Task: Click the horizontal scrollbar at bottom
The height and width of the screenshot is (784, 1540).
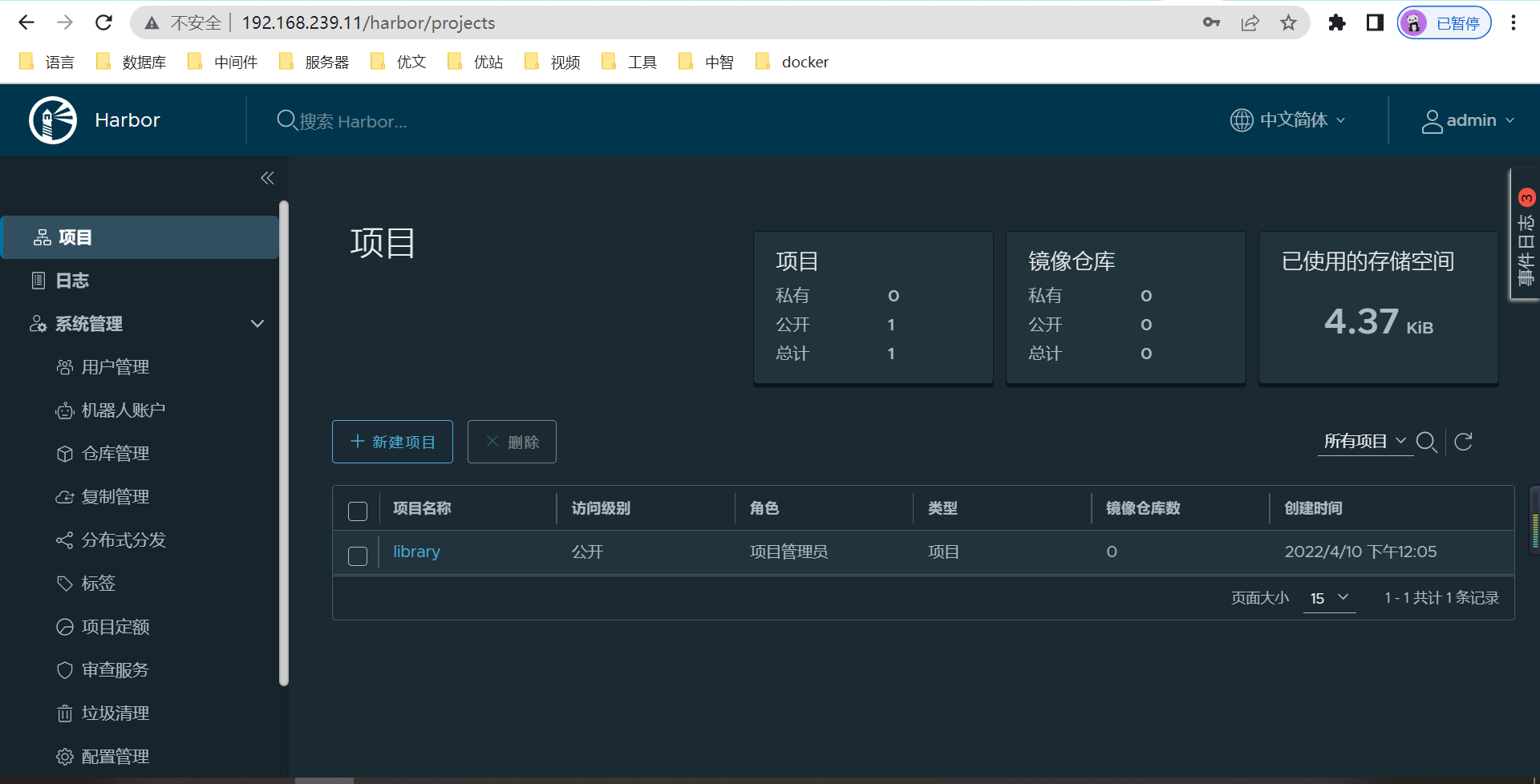Action: pyautogui.click(x=324, y=780)
